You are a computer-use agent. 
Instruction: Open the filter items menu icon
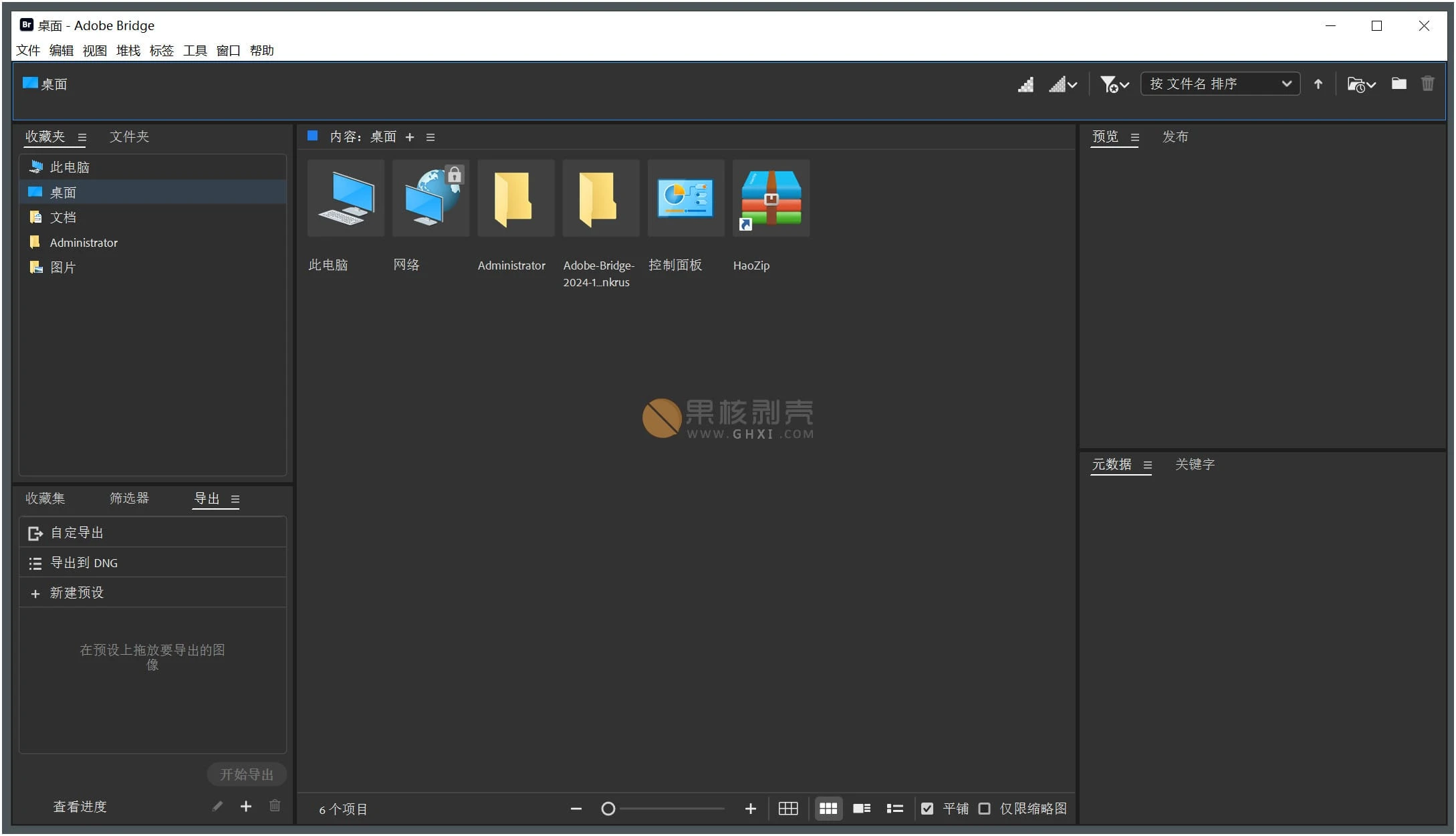point(1112,84)
